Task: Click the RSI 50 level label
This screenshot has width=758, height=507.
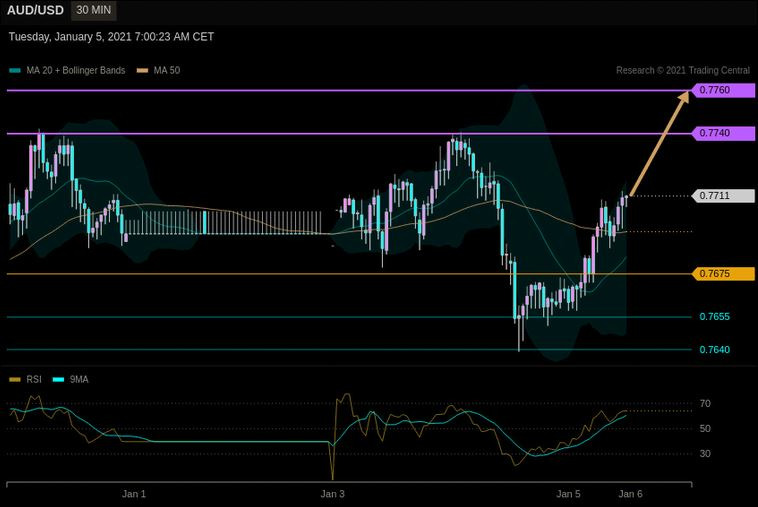Action: [x=705, y=429]
